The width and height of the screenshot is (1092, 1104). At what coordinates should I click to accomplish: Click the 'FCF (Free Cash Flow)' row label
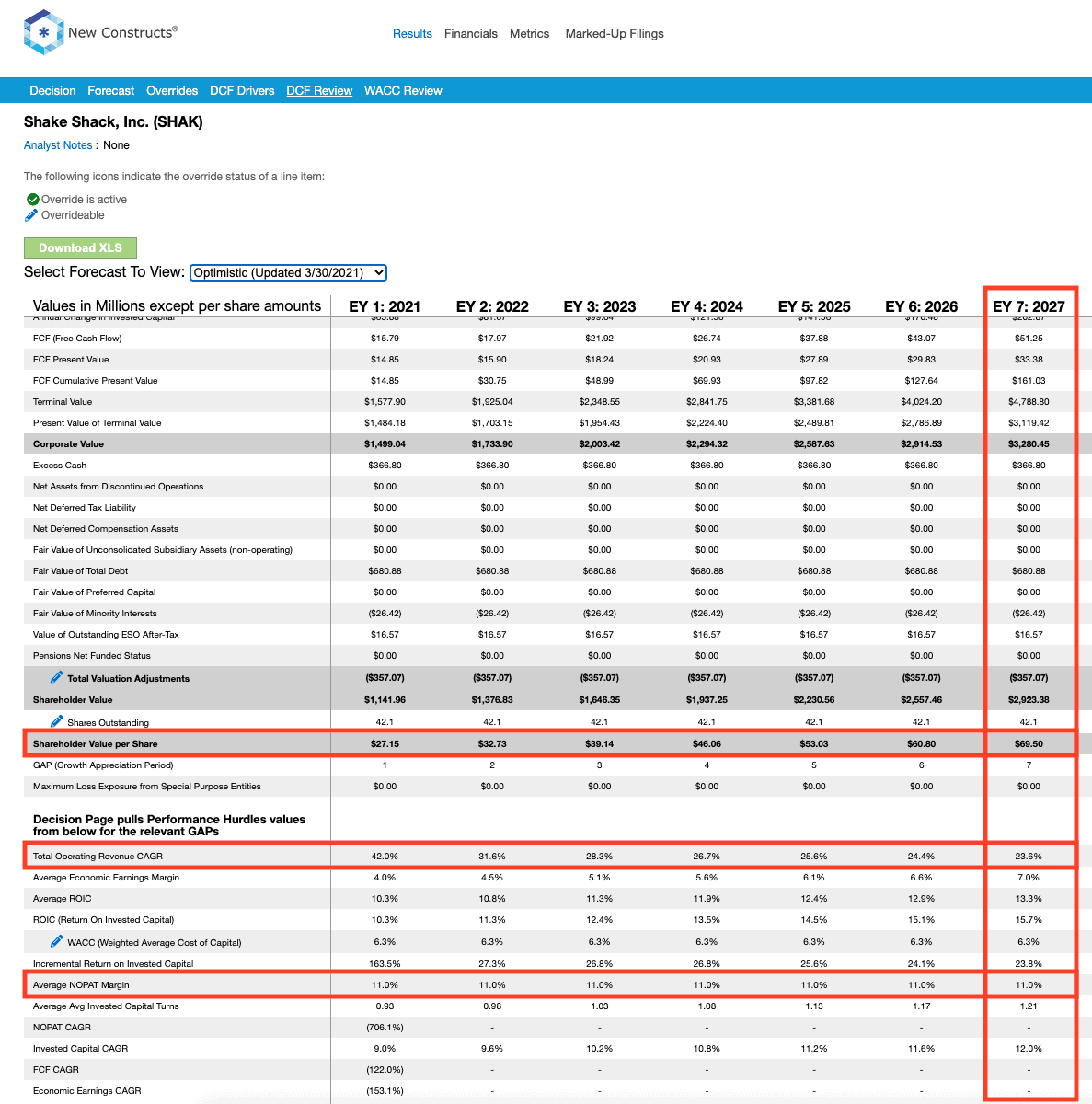pos(77,339)
